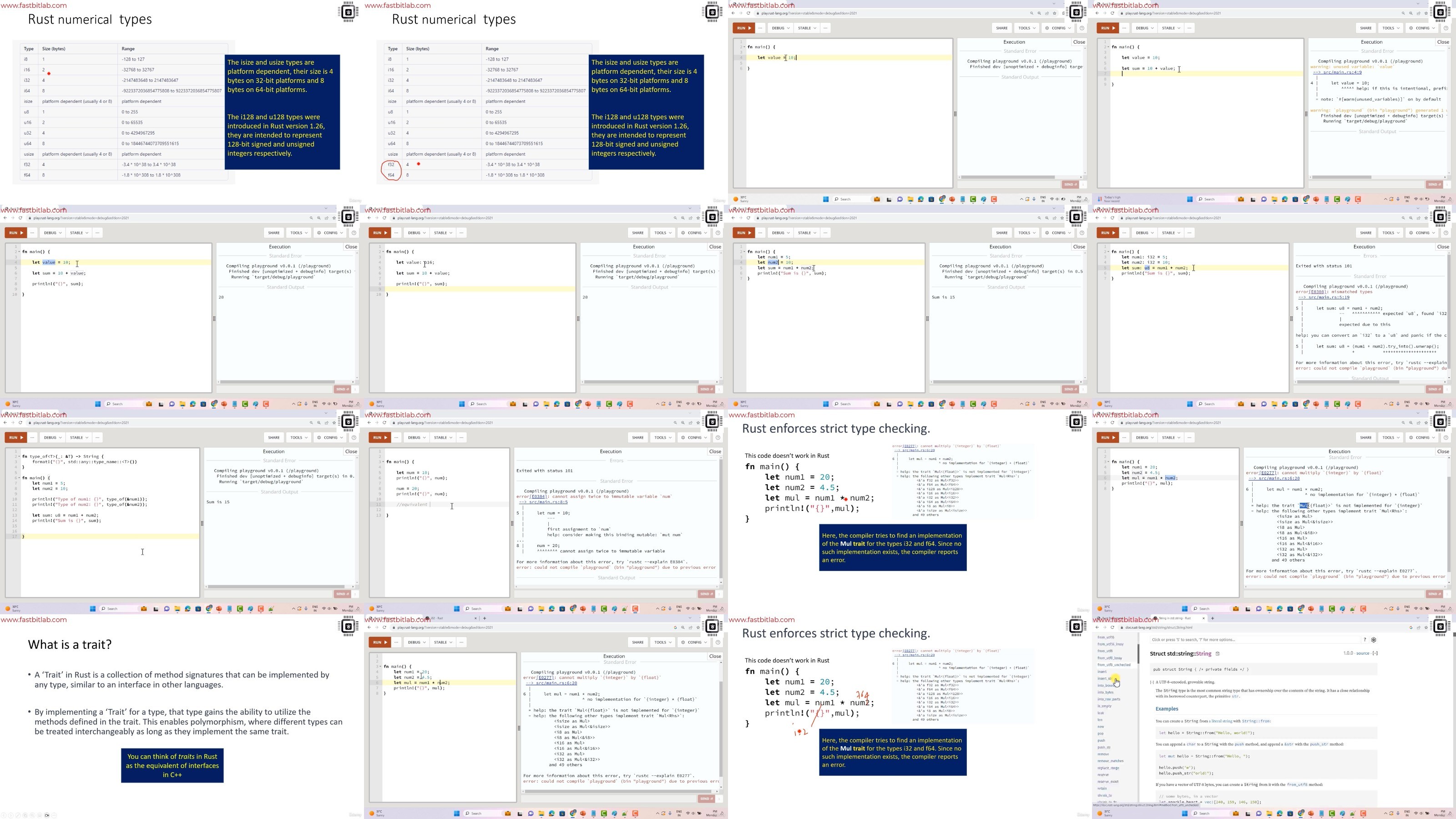
Task: Open new tab beside 'String in std::string' tab
Action: pyautogui.click(x=1213, y=618)
